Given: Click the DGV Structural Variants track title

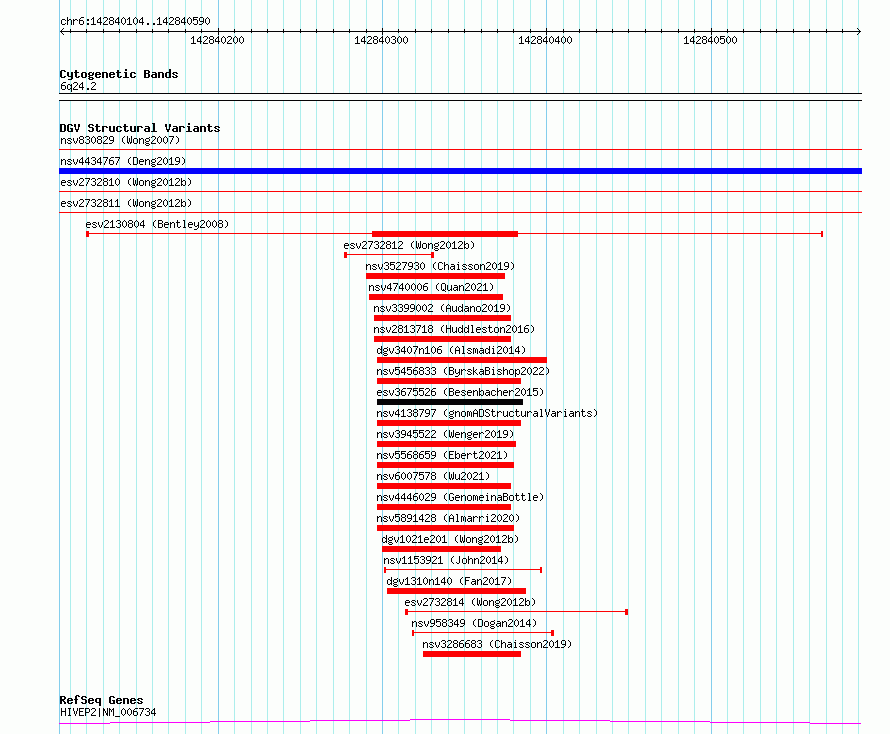Looking at the screenshot, I should [x=140, y=128].
